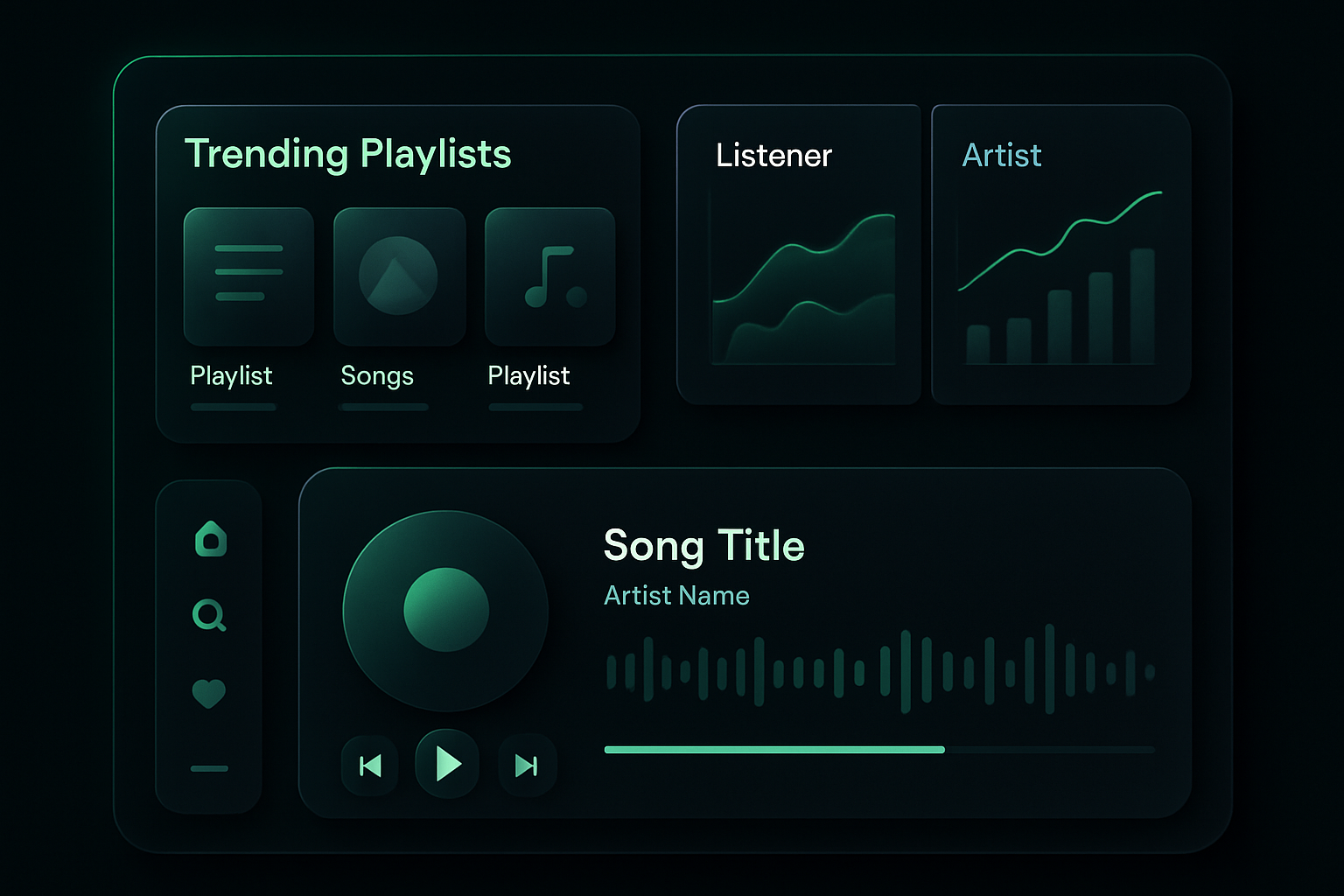Click the Songs label under the middle card

pos(376,376)
